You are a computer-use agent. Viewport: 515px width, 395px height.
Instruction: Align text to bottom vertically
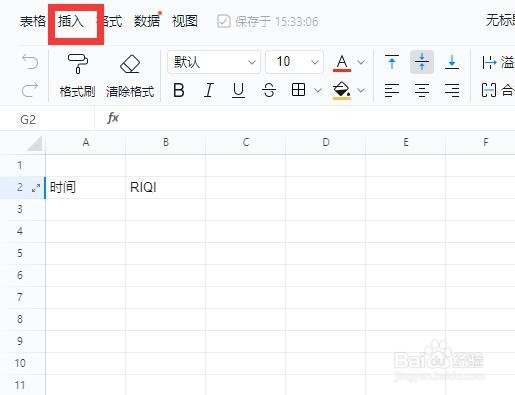point(452,62)
